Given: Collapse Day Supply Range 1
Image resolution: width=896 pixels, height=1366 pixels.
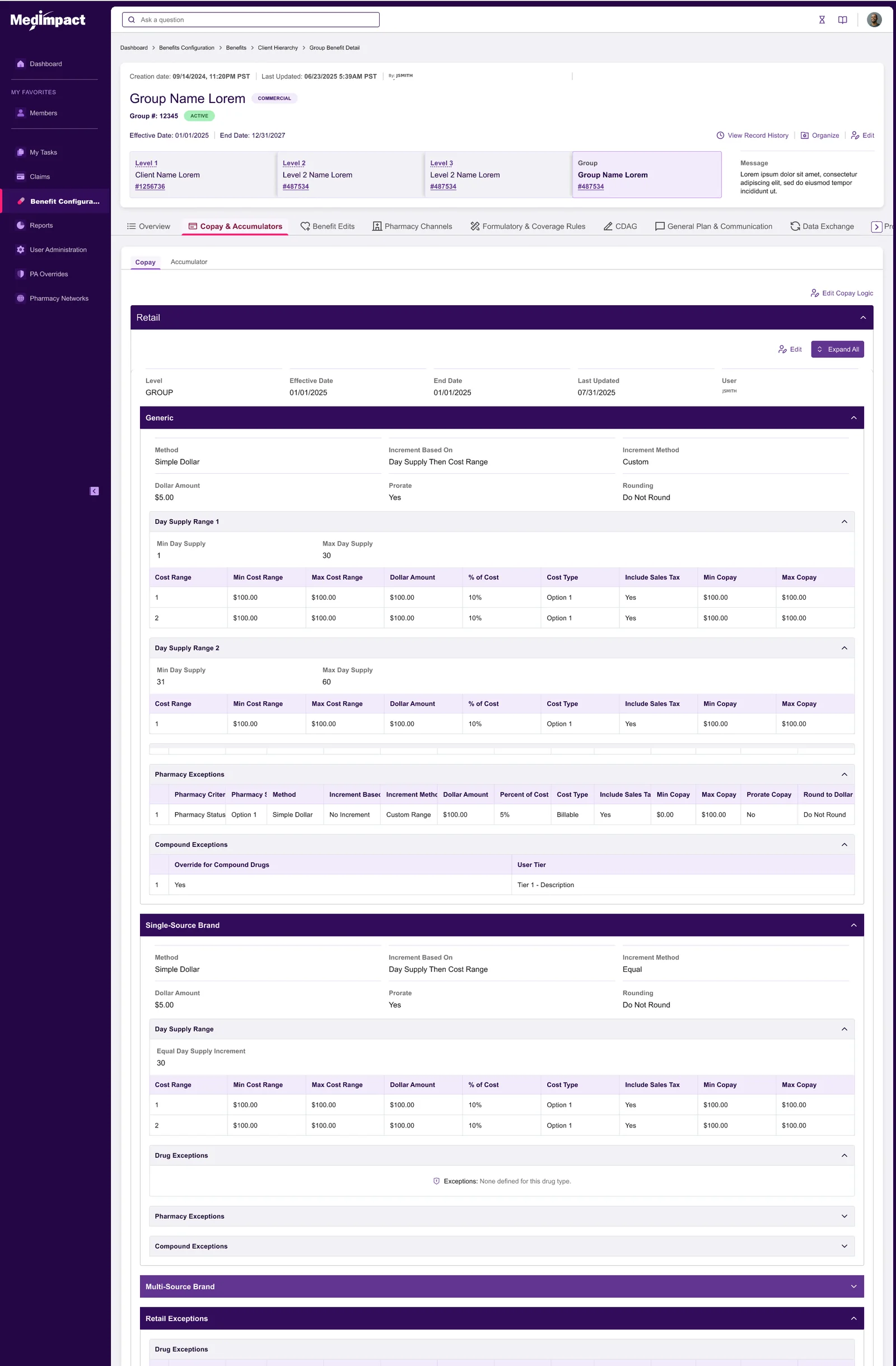Looking at the screenshot, I should [x=844, y=522].
